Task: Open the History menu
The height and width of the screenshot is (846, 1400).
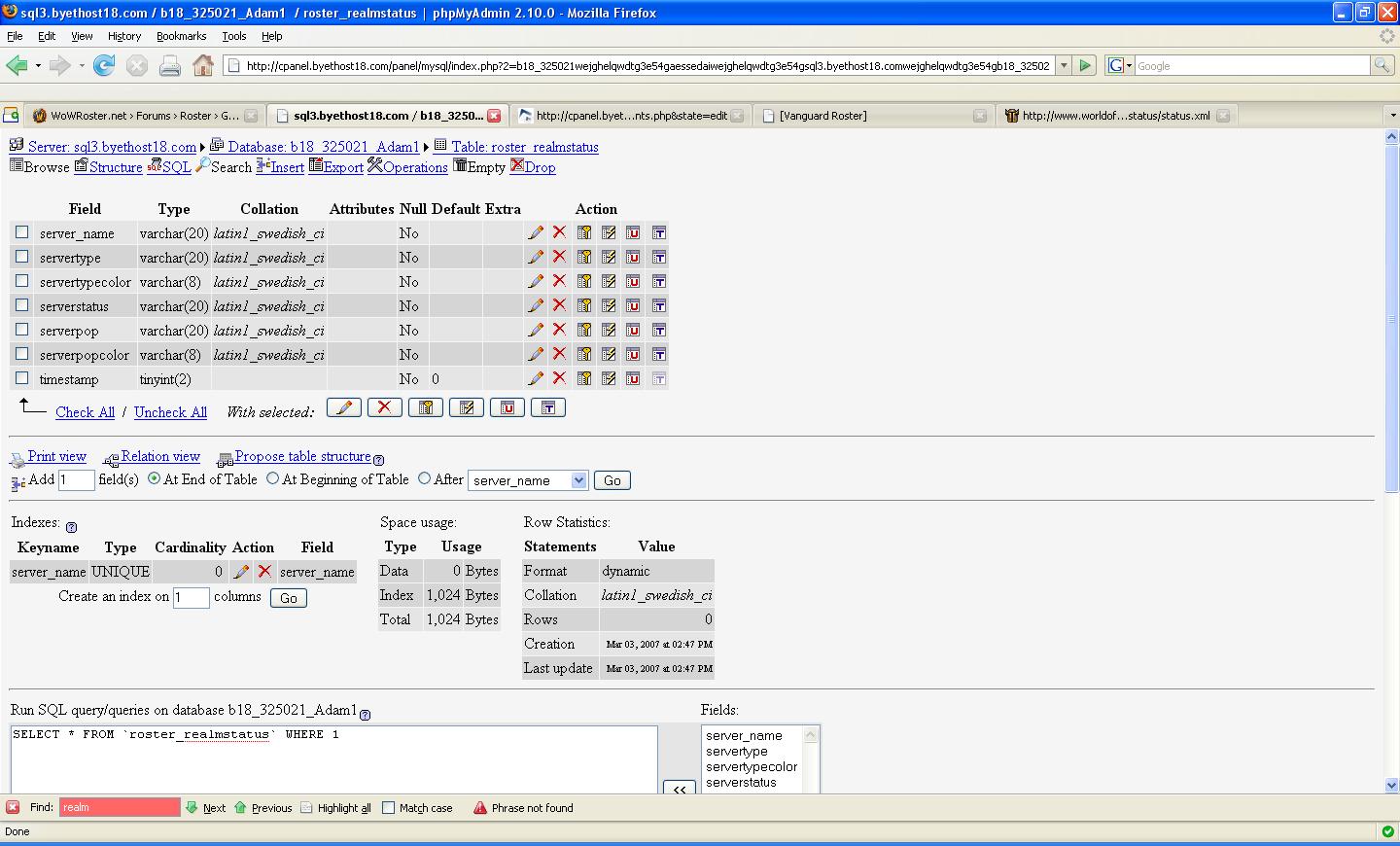Action: (x=124, y=36)
